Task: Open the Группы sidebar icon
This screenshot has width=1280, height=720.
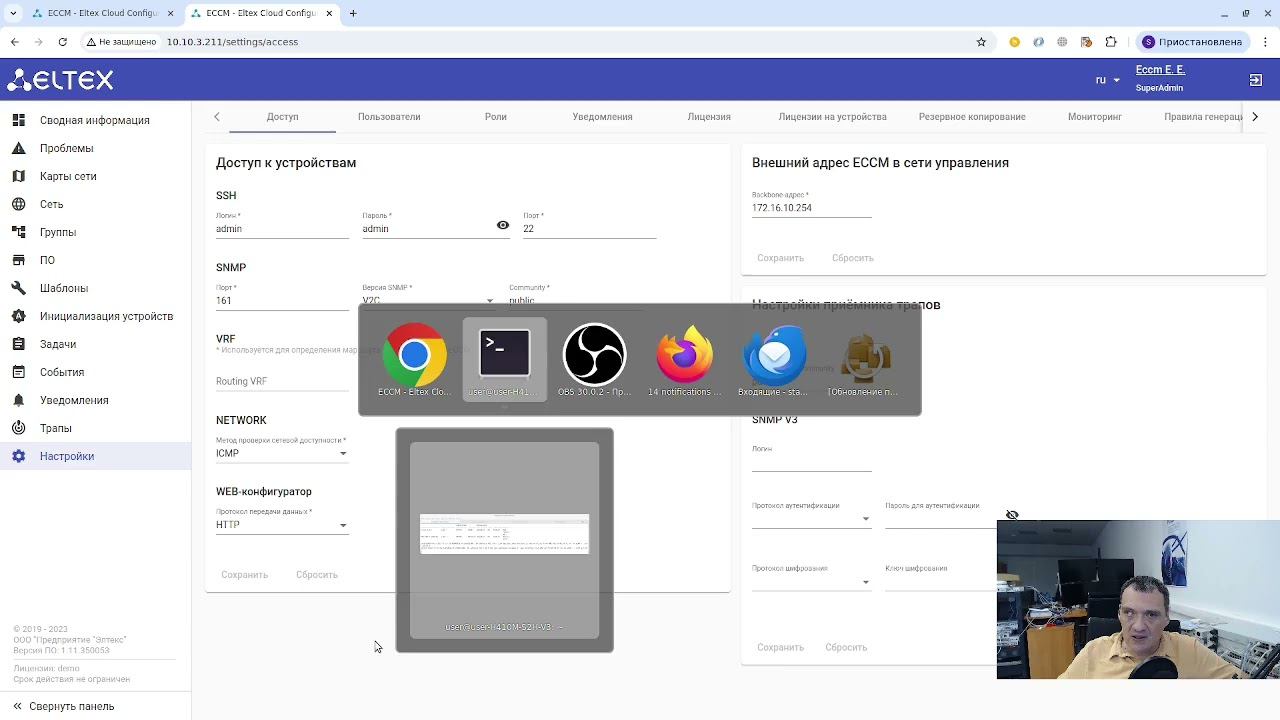Action: (x=18, y=232)
